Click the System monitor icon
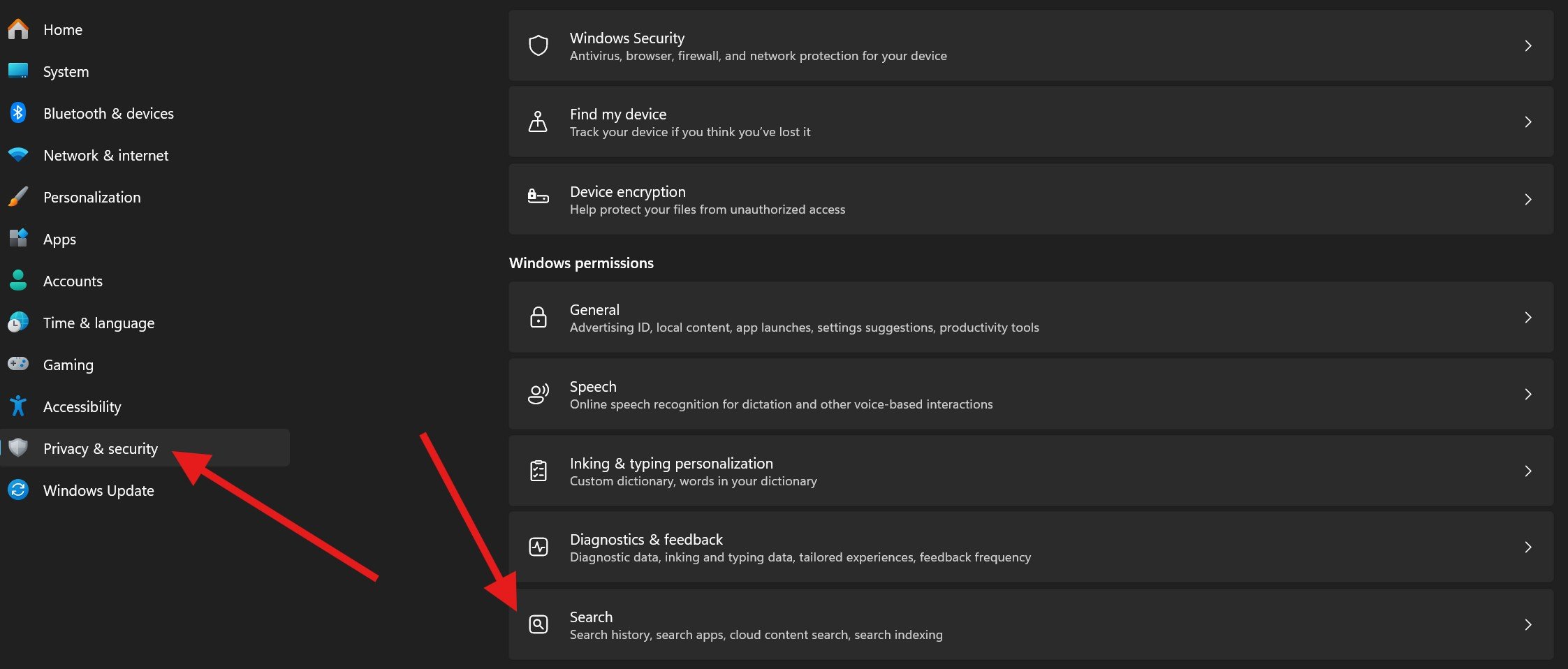 [18, 71]
